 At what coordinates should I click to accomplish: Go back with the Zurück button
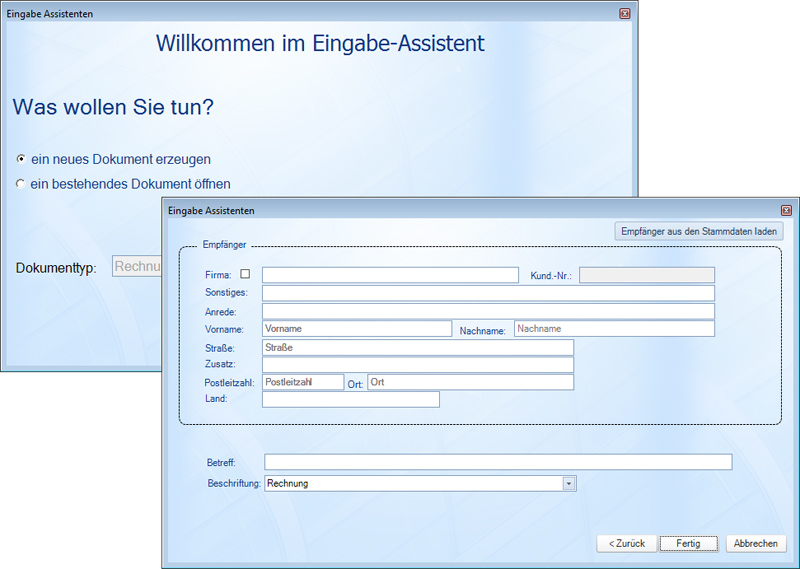click(627, 543)
